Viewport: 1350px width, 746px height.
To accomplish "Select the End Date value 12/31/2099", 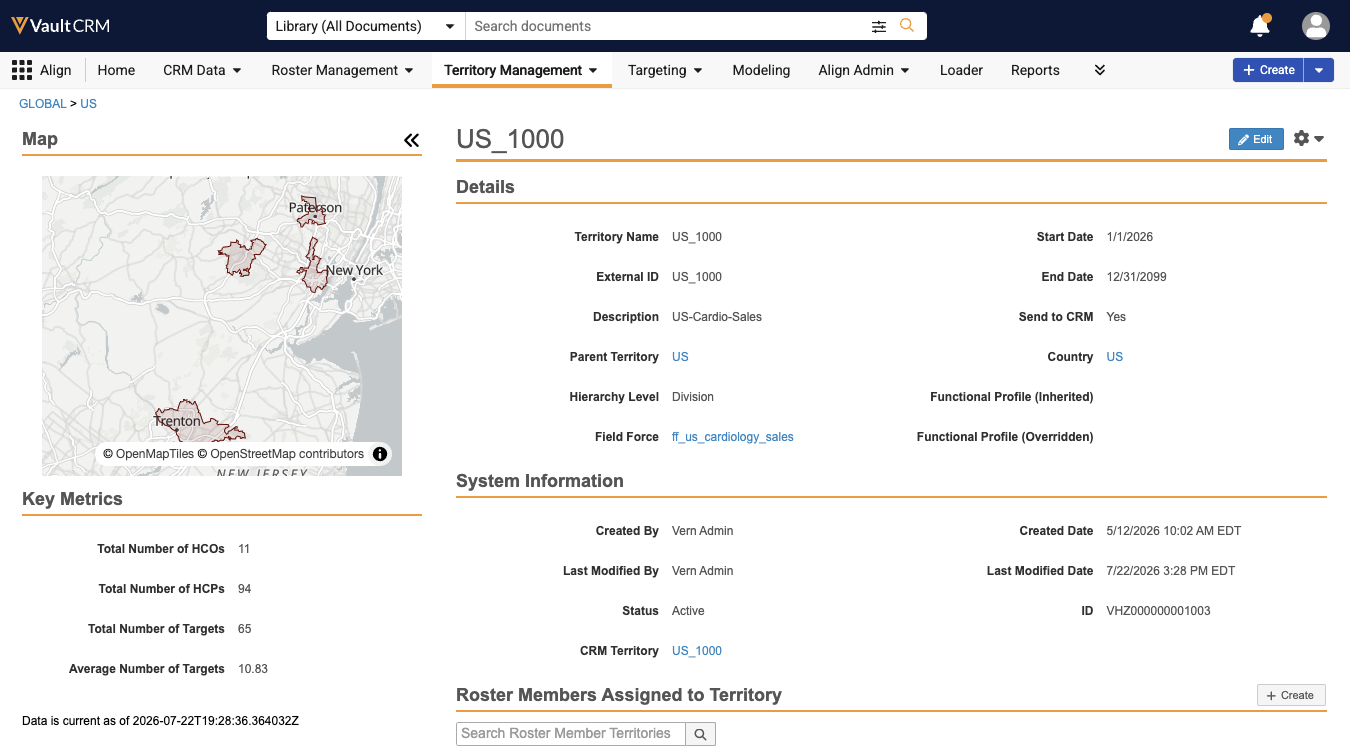I will point(1137,277).
